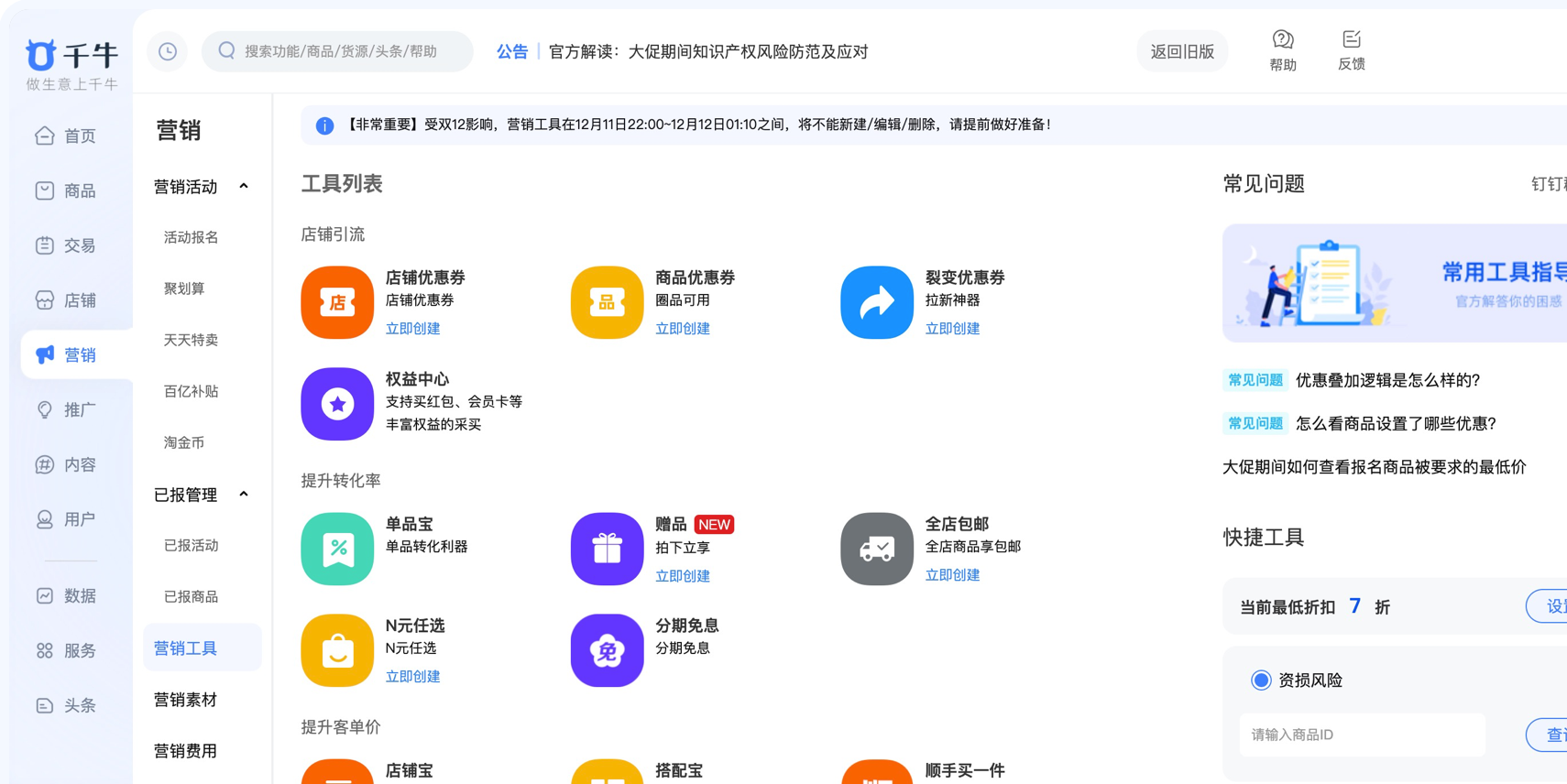
Task: Click the 搭配宝 tool title
Action: [x=679, y=771]
